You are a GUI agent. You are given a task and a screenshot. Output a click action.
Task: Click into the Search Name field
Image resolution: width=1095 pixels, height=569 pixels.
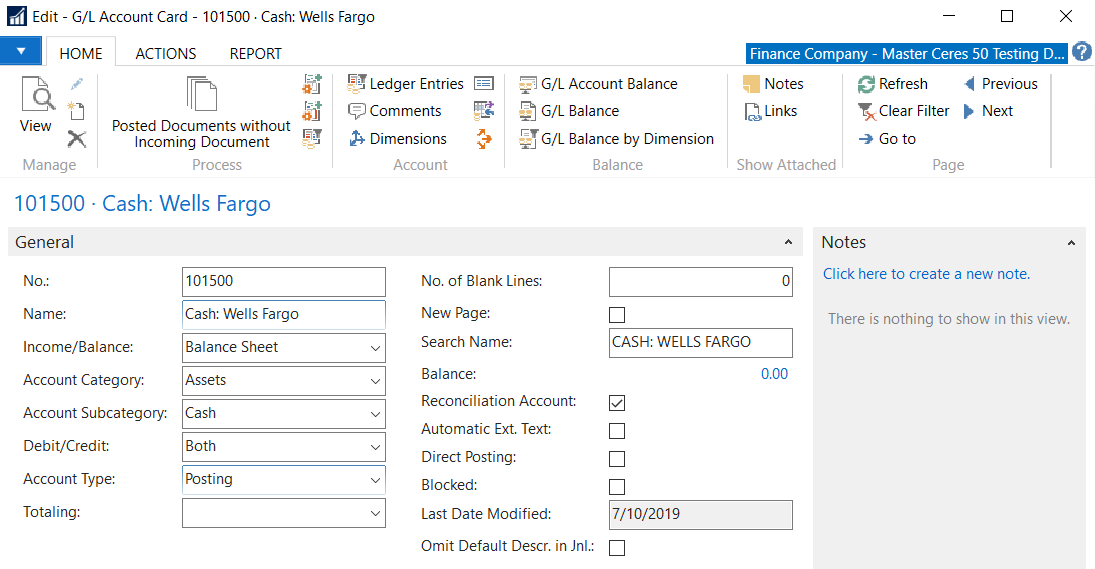700,342
